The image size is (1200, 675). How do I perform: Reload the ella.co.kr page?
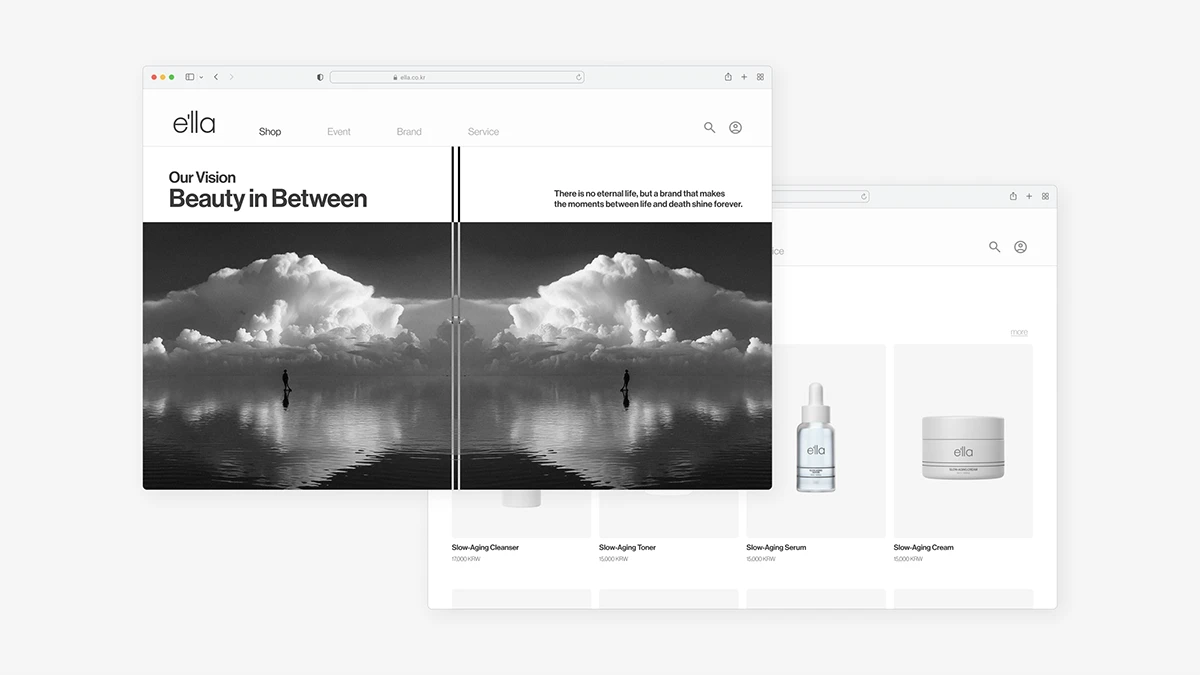click(x=578, y=77)
